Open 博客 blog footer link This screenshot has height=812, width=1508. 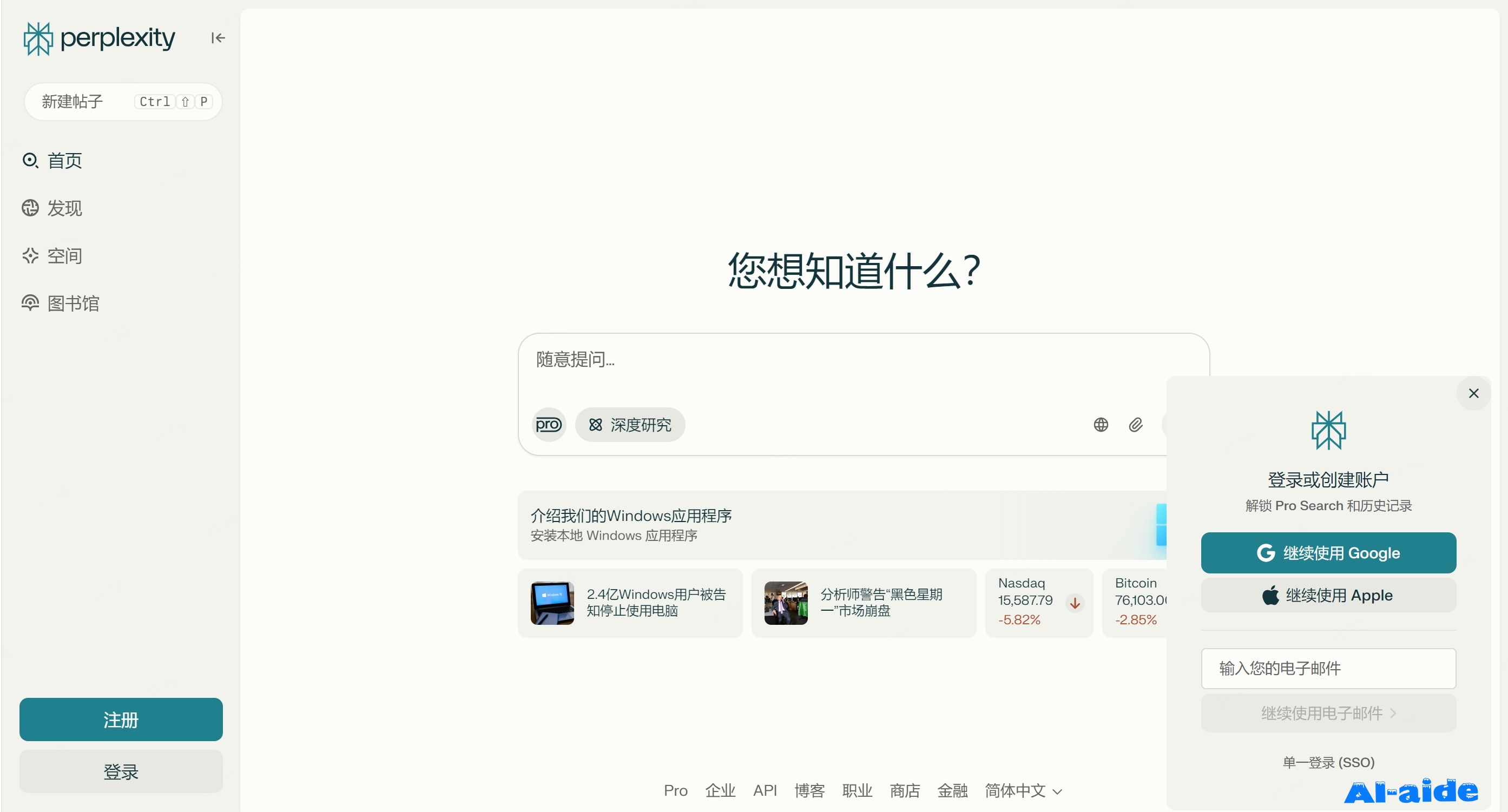809,790
